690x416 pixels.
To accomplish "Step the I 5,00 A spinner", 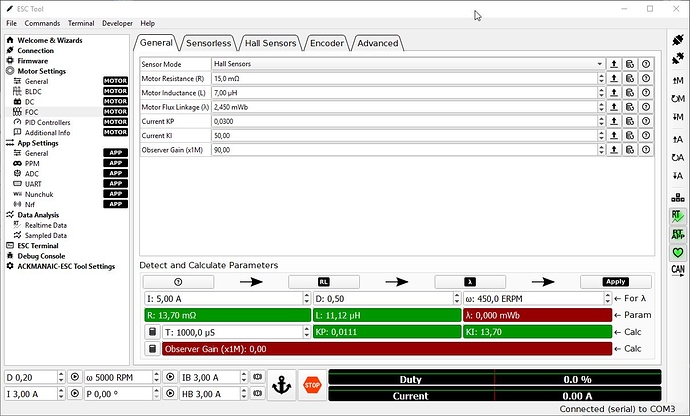I will pyautogui.click(x=305, y=298).
